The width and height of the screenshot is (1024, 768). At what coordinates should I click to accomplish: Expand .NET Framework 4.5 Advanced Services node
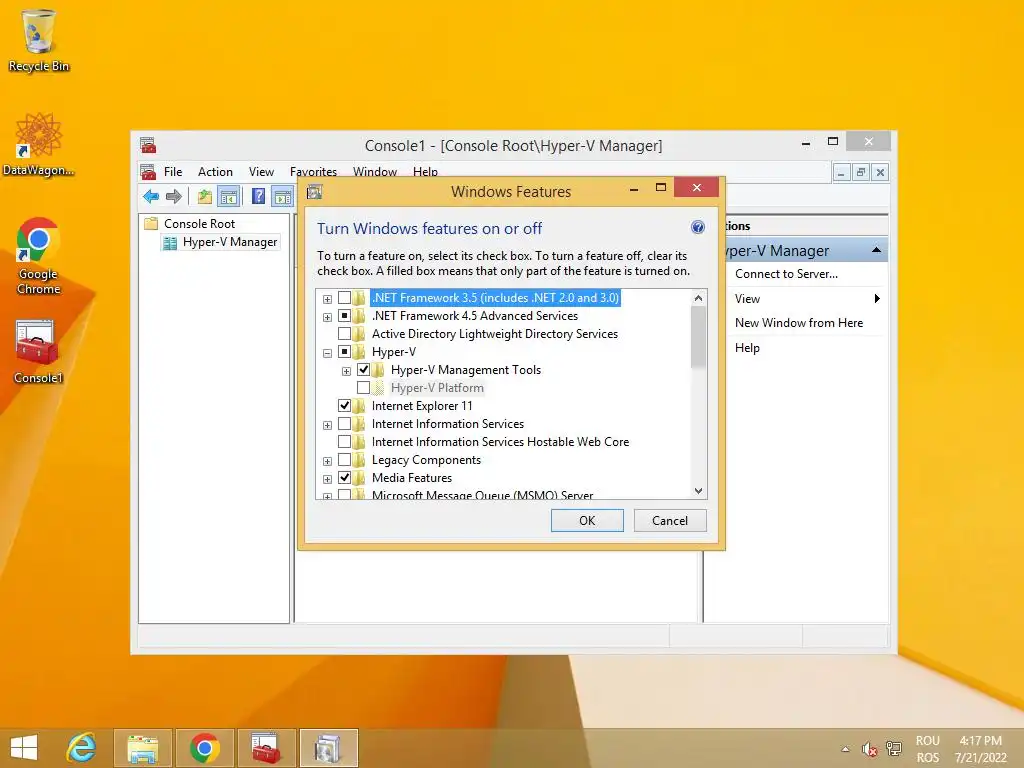pos(327,317)
